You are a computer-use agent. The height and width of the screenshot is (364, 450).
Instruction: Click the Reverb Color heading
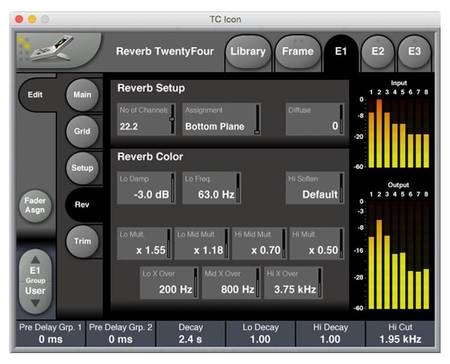150,157
